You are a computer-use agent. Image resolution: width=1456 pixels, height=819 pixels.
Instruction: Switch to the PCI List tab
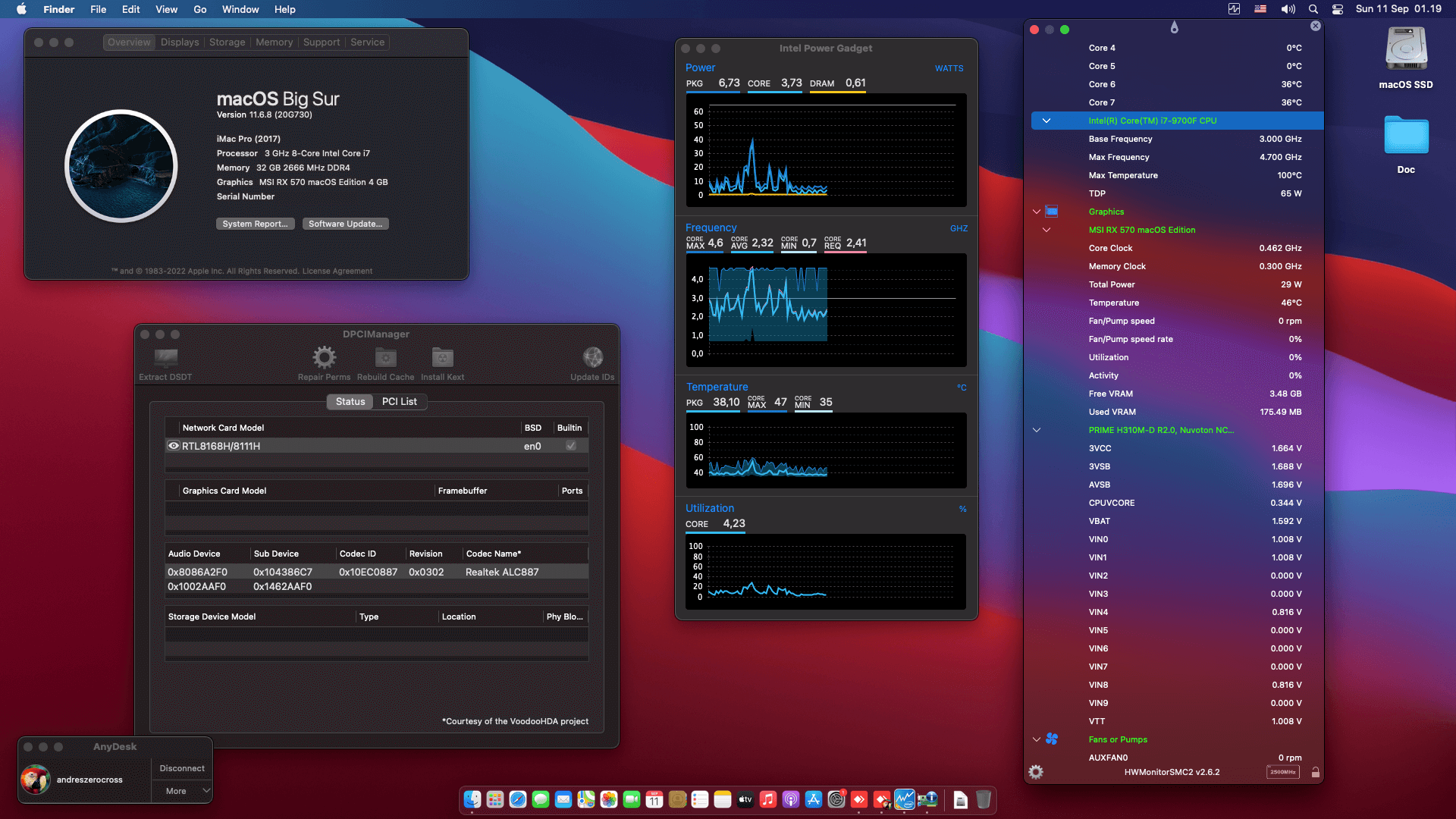point(400,401)
